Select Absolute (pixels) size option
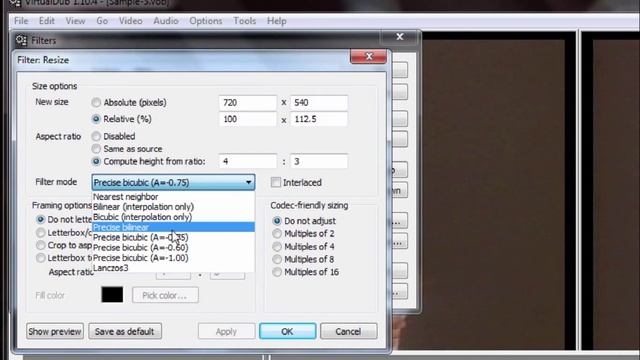Screen dimensions: 640x360 pos(96,102)
